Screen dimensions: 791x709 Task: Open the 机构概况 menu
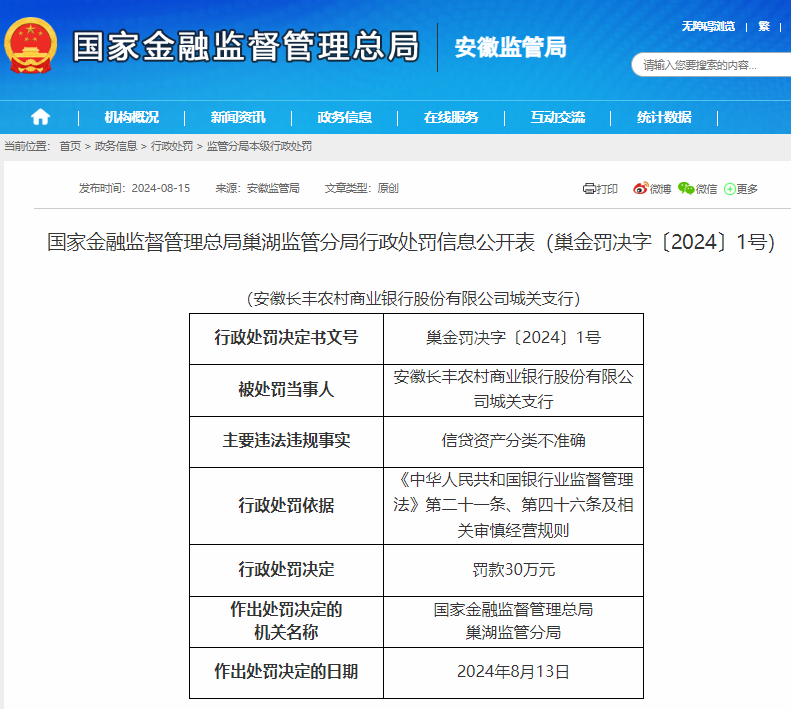pyautogui.click(x=131, y=117)
